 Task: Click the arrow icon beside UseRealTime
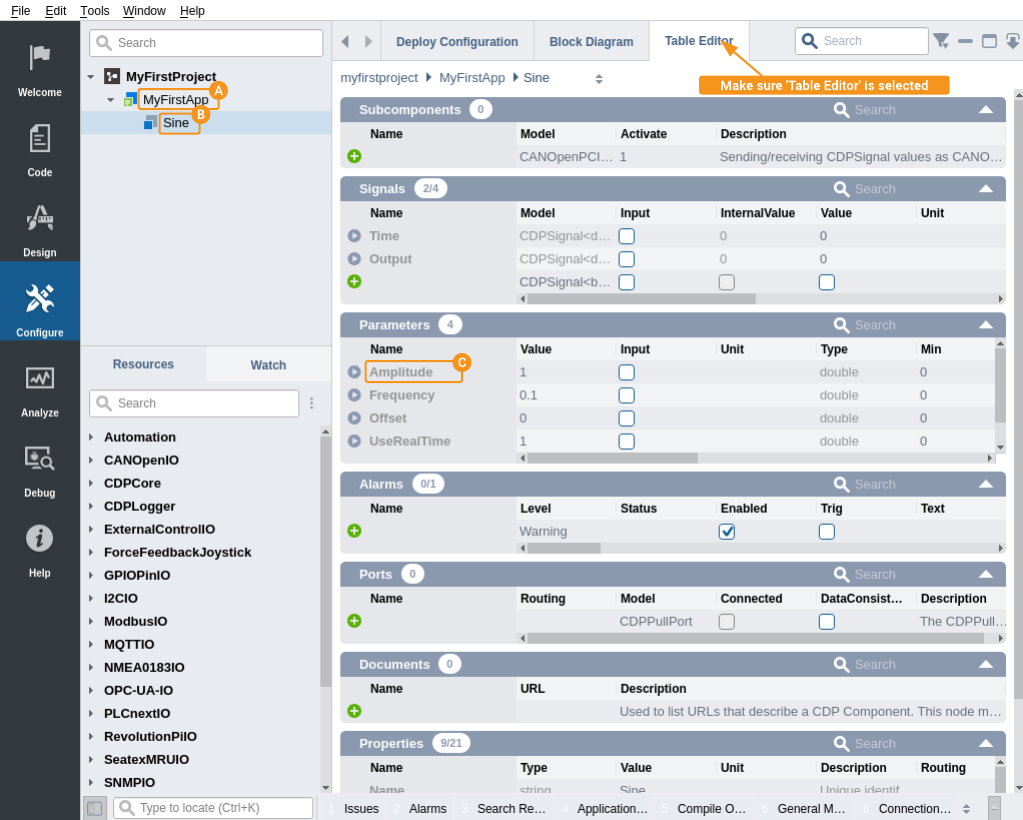pyautogui.click(x=354, y=440)
